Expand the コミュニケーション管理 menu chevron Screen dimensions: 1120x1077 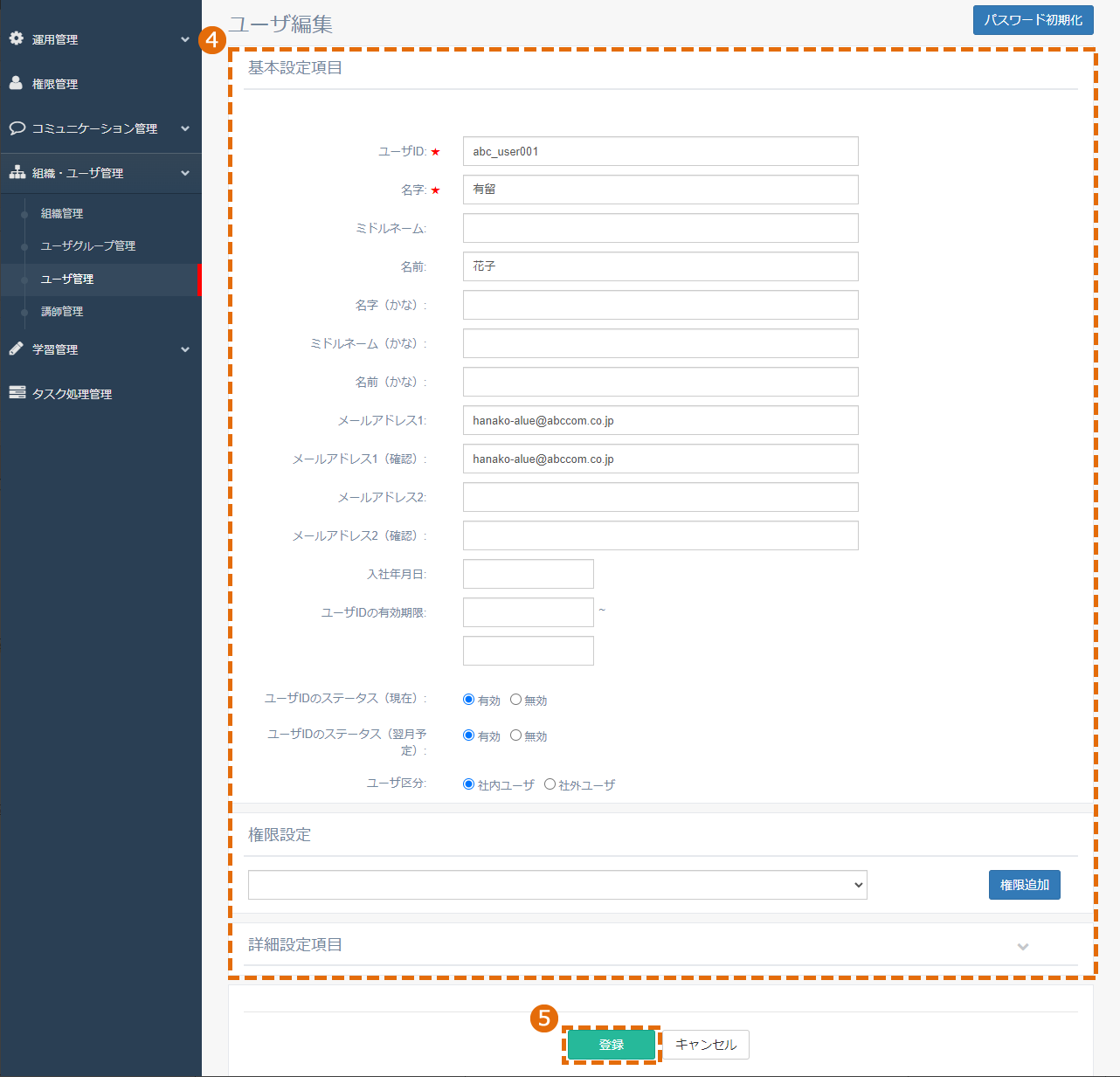tap(185, 128)
